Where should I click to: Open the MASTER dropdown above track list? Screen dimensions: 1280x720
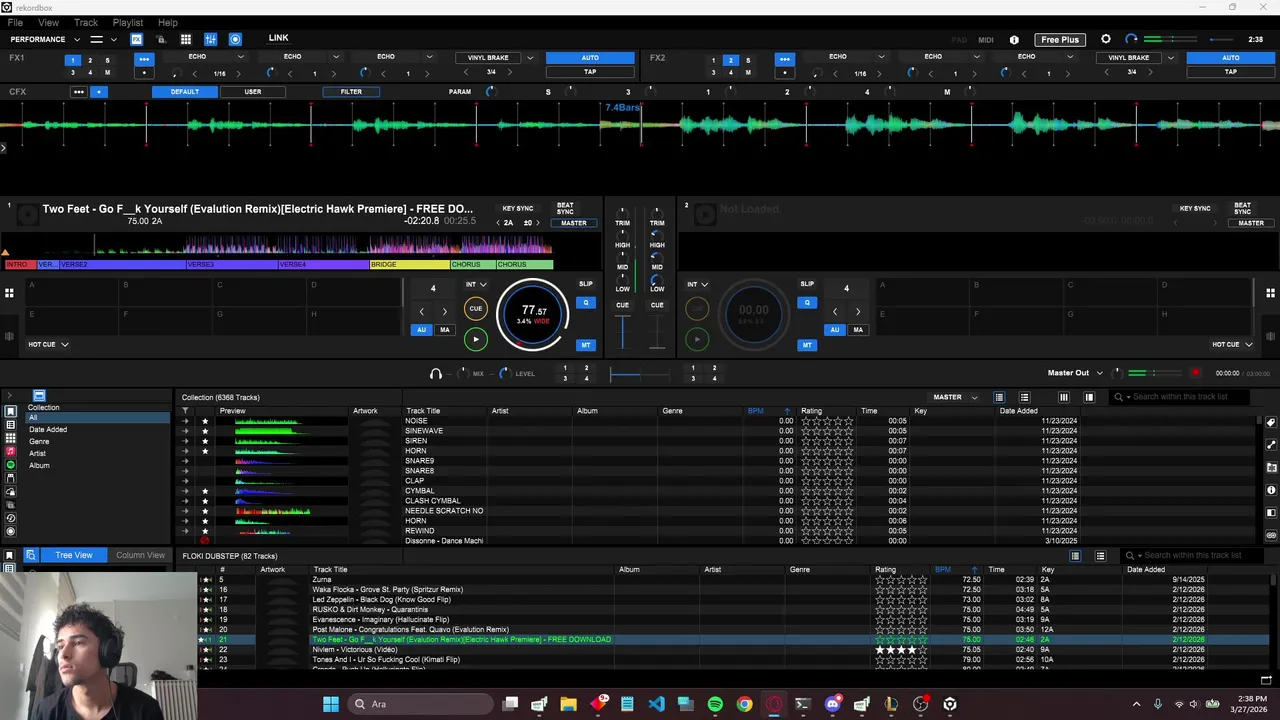pyautogui.click(x=955, y=397)
